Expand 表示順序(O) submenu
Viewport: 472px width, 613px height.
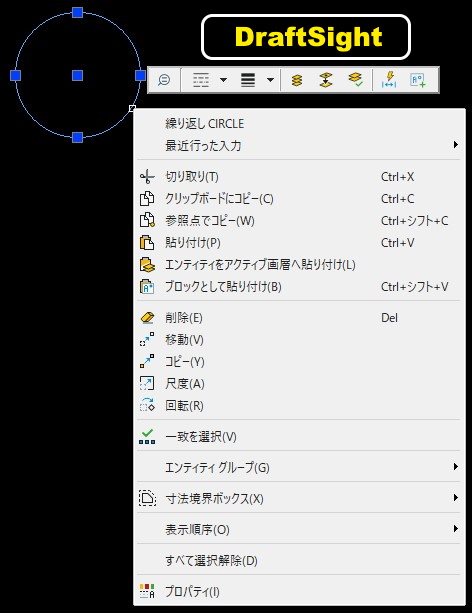click(x=300, y=529)
